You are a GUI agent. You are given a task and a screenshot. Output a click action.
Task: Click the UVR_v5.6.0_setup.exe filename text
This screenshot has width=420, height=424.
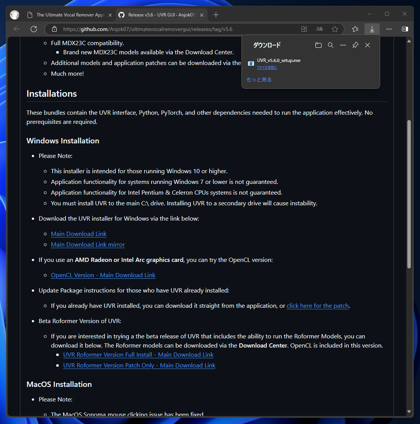point(279,60)
